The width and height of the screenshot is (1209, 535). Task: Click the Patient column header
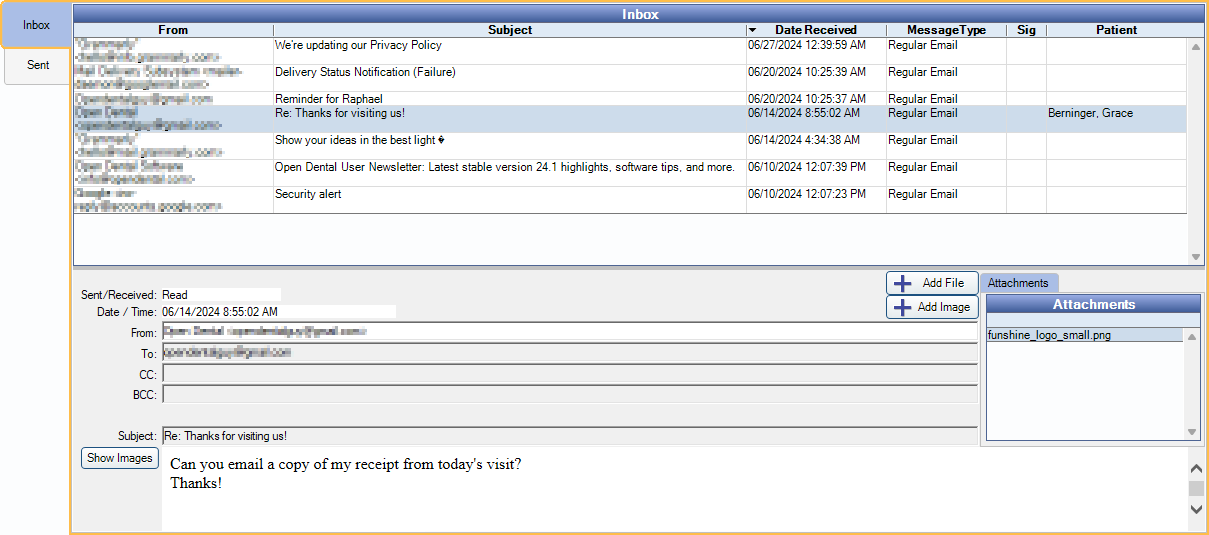(x=1115, y=30)
